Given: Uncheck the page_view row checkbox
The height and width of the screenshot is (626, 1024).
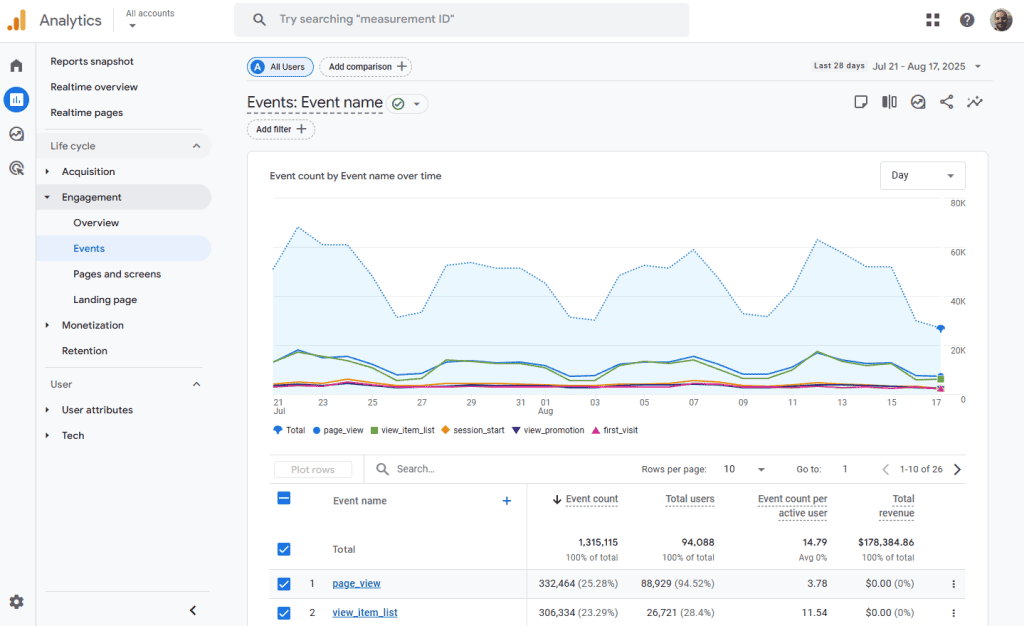Looking at the screenshot, I should coord(284,584).
